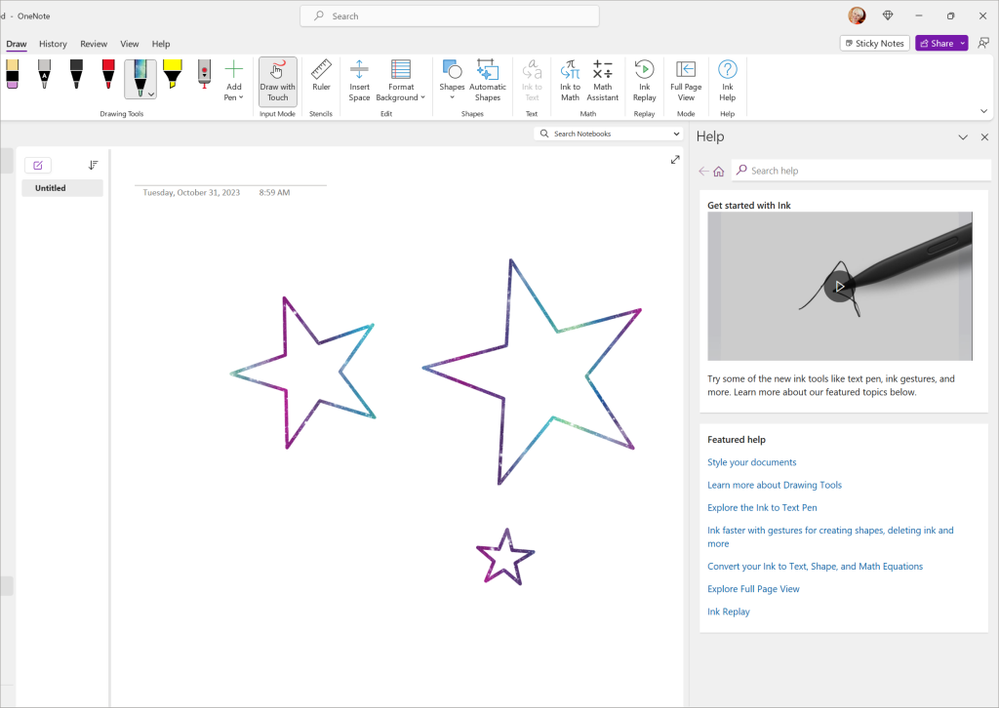
Task: Open the Shapes dropdown
Action: point(451,80)
